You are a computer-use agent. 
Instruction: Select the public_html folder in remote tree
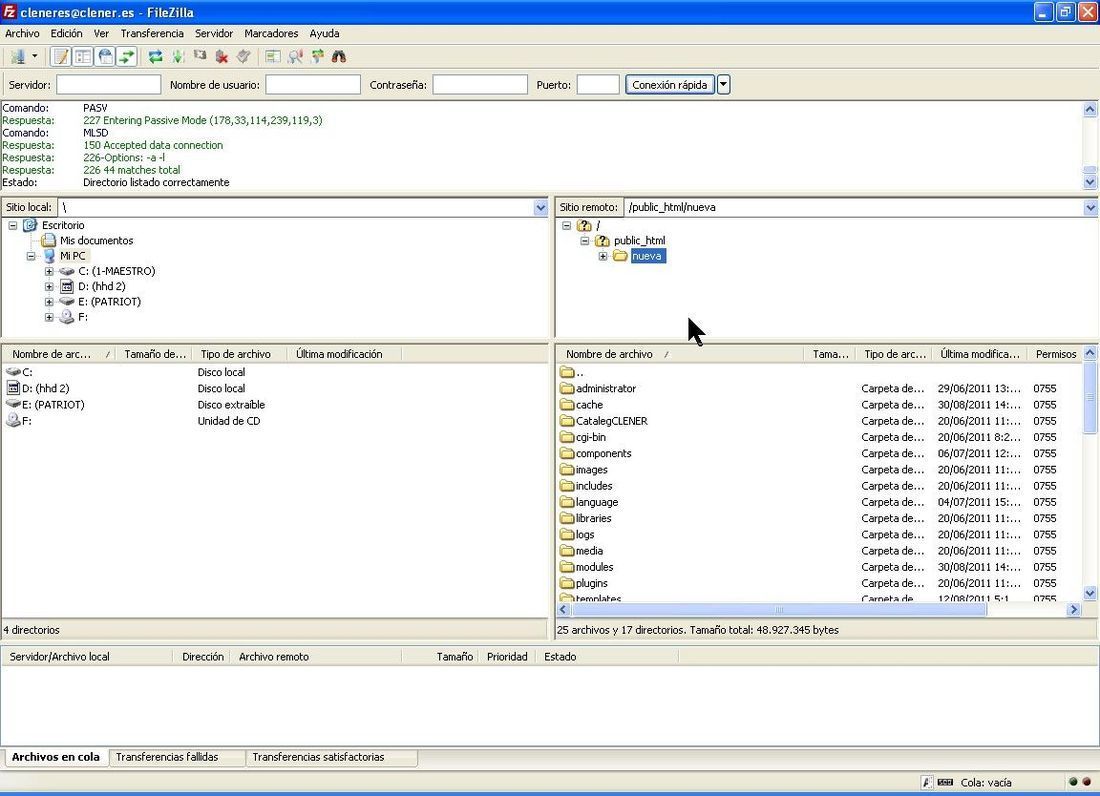(639, 241)
